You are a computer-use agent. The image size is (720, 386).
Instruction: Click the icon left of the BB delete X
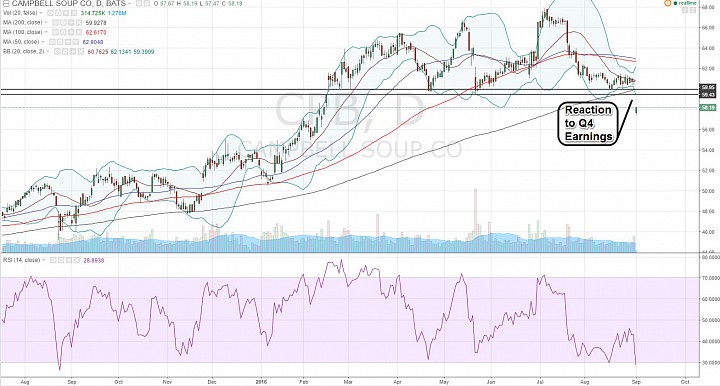73,51
